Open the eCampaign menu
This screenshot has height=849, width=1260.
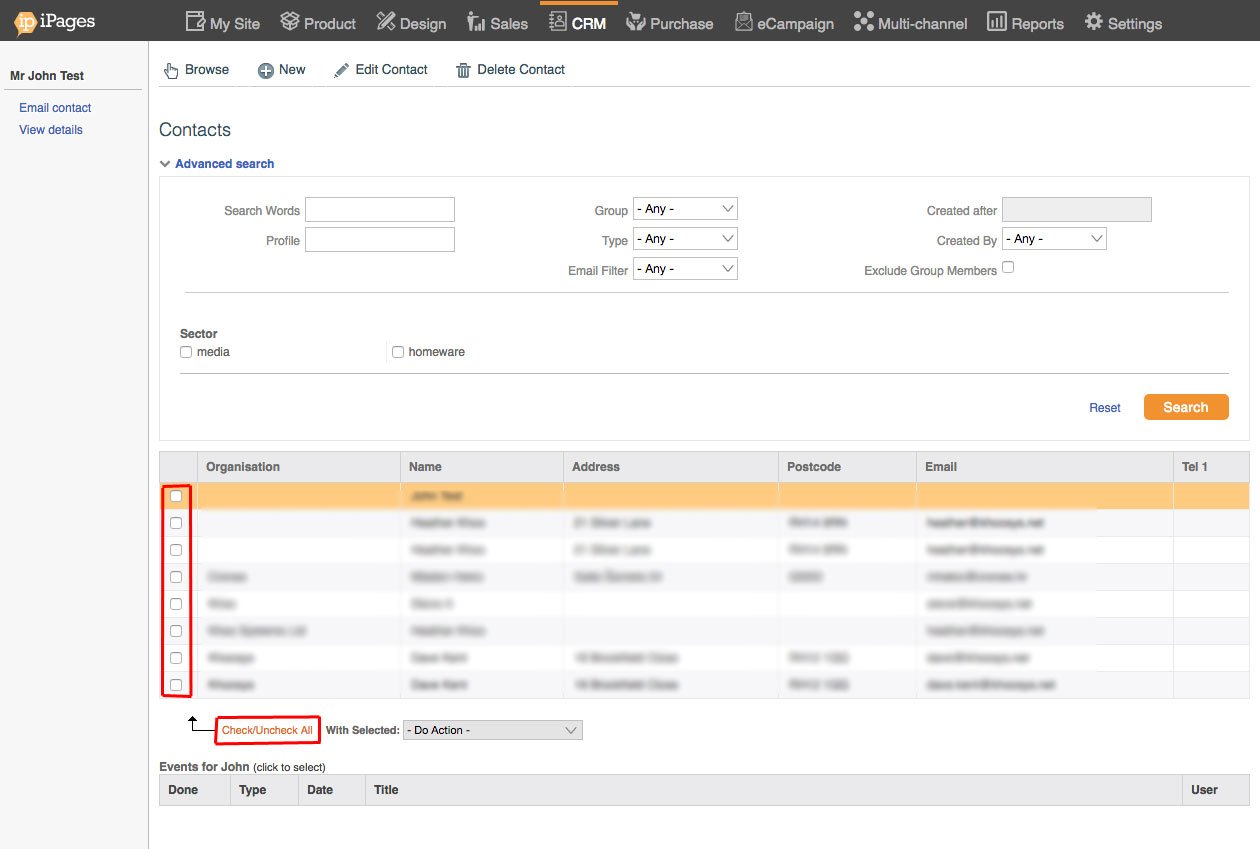[784, 22]
